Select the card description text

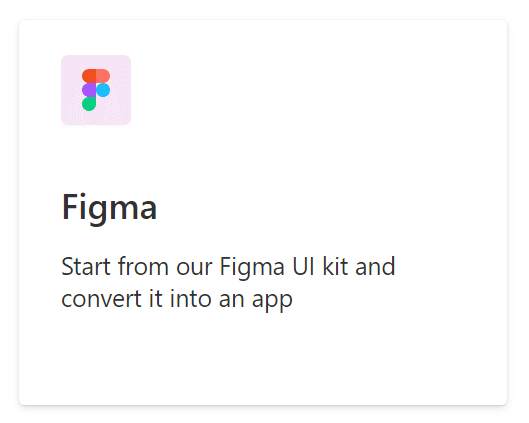coord(228,283)
